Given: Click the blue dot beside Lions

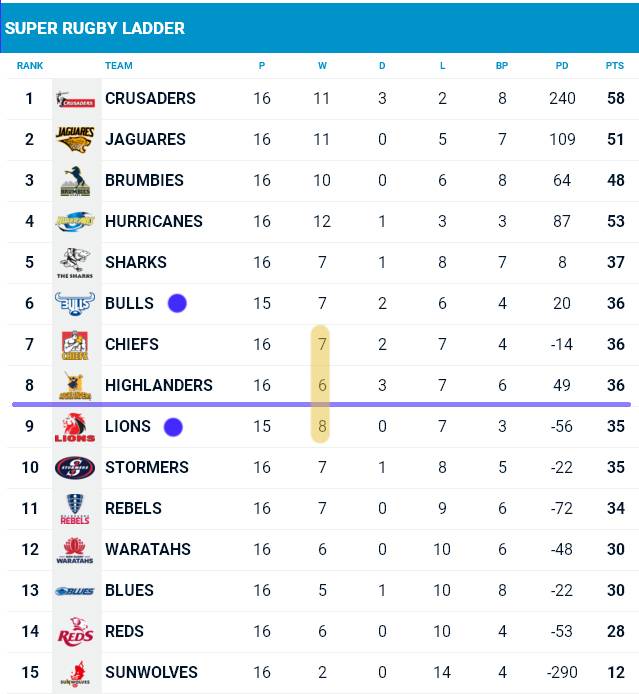Looking at the screenshot, I should [x=173, y=427].
